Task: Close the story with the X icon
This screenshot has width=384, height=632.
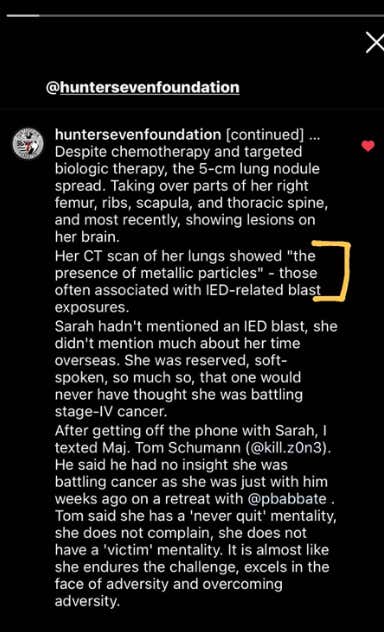Action: [375, 43]
